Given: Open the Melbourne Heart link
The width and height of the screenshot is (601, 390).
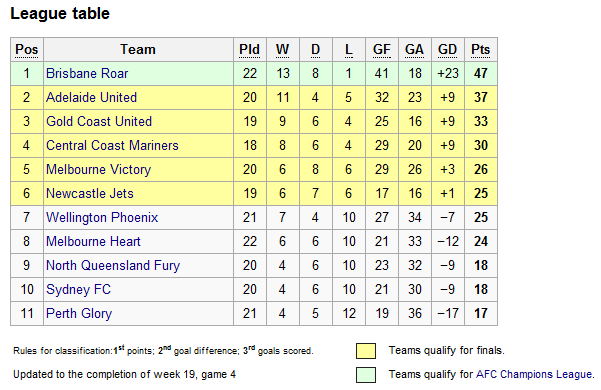Looking at the screenshot, I should (93, 241).
